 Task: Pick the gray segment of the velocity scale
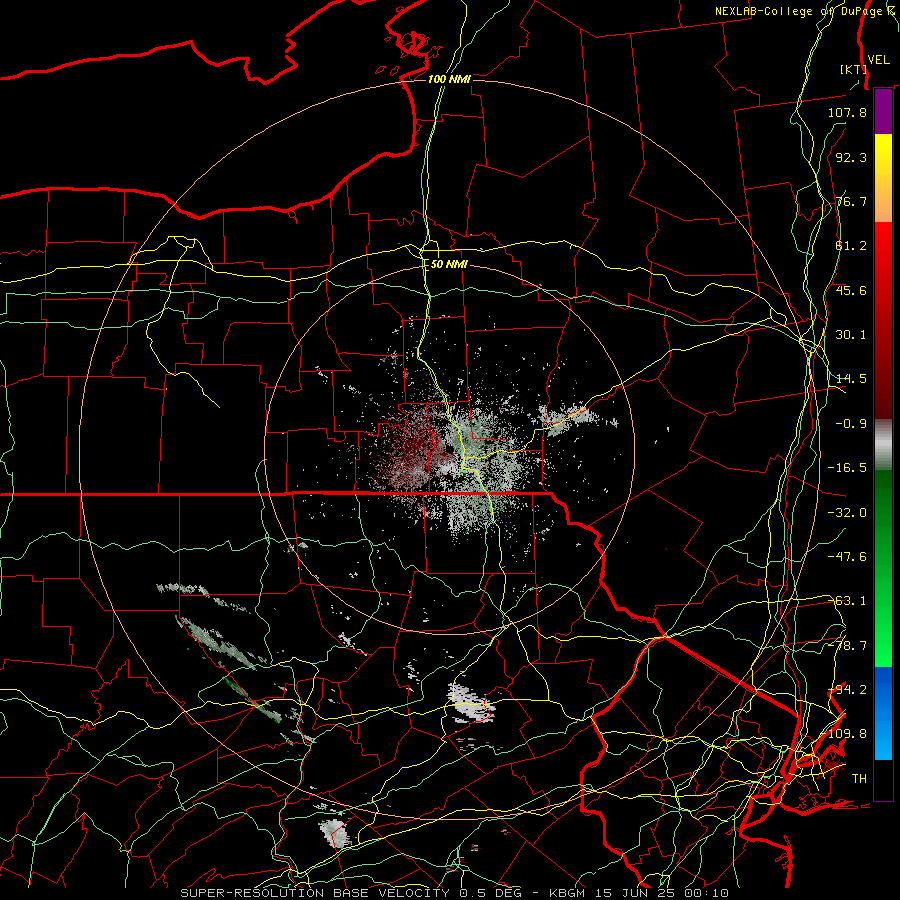pos(883,444)
